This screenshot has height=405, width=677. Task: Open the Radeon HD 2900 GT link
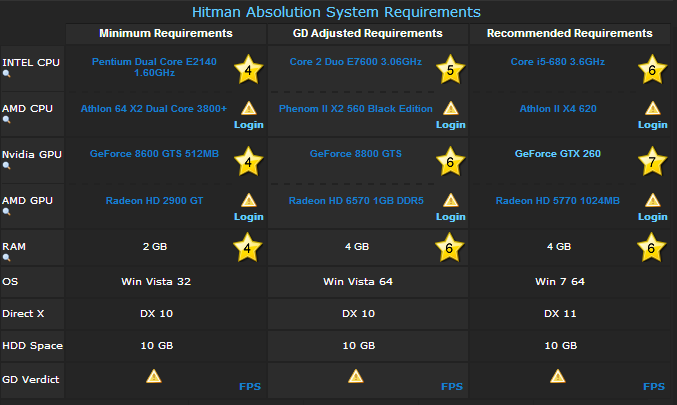pyautogui.click(x=154, y=201)
